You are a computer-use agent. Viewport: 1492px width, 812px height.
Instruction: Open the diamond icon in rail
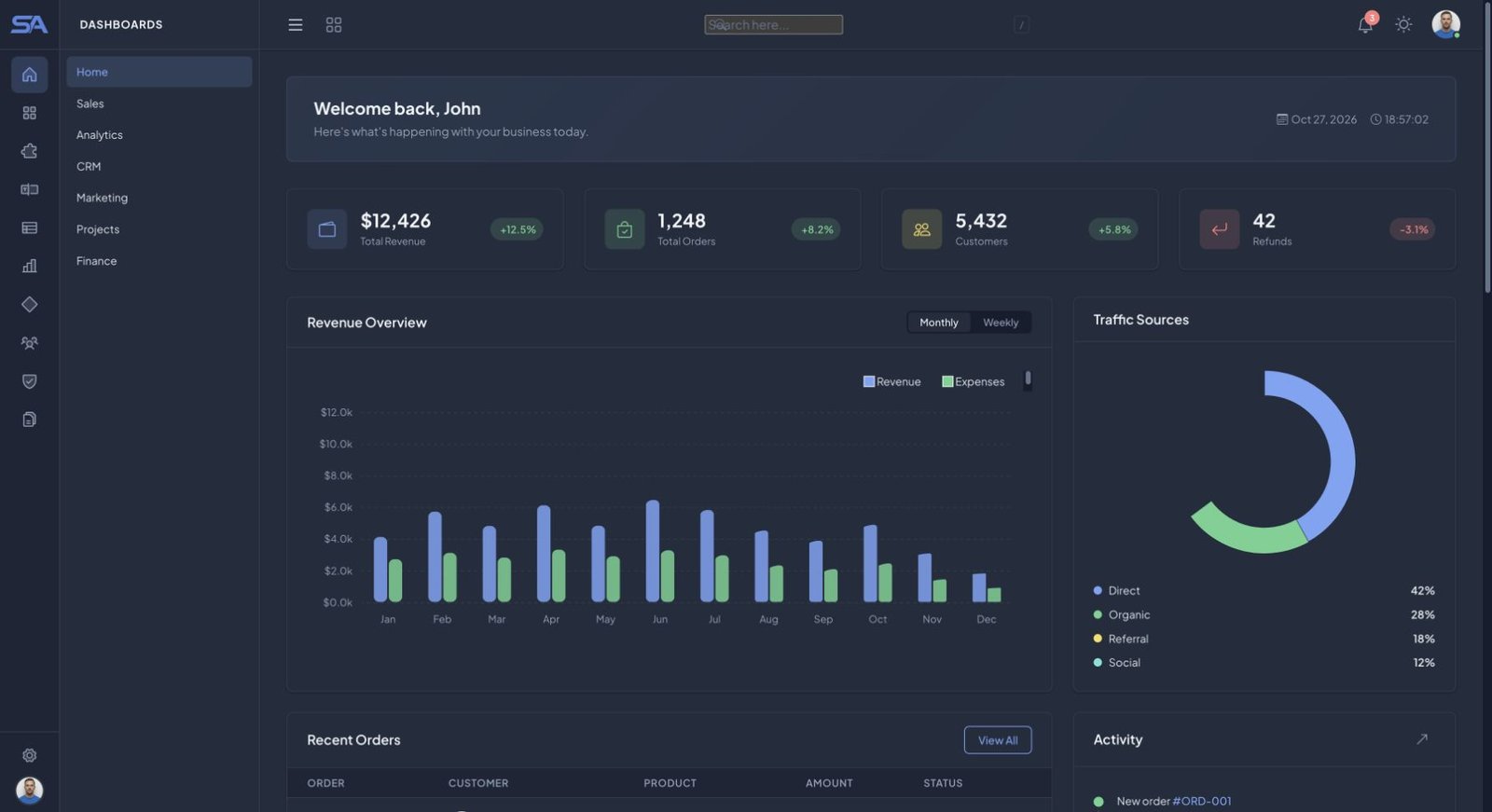[30, 304]
